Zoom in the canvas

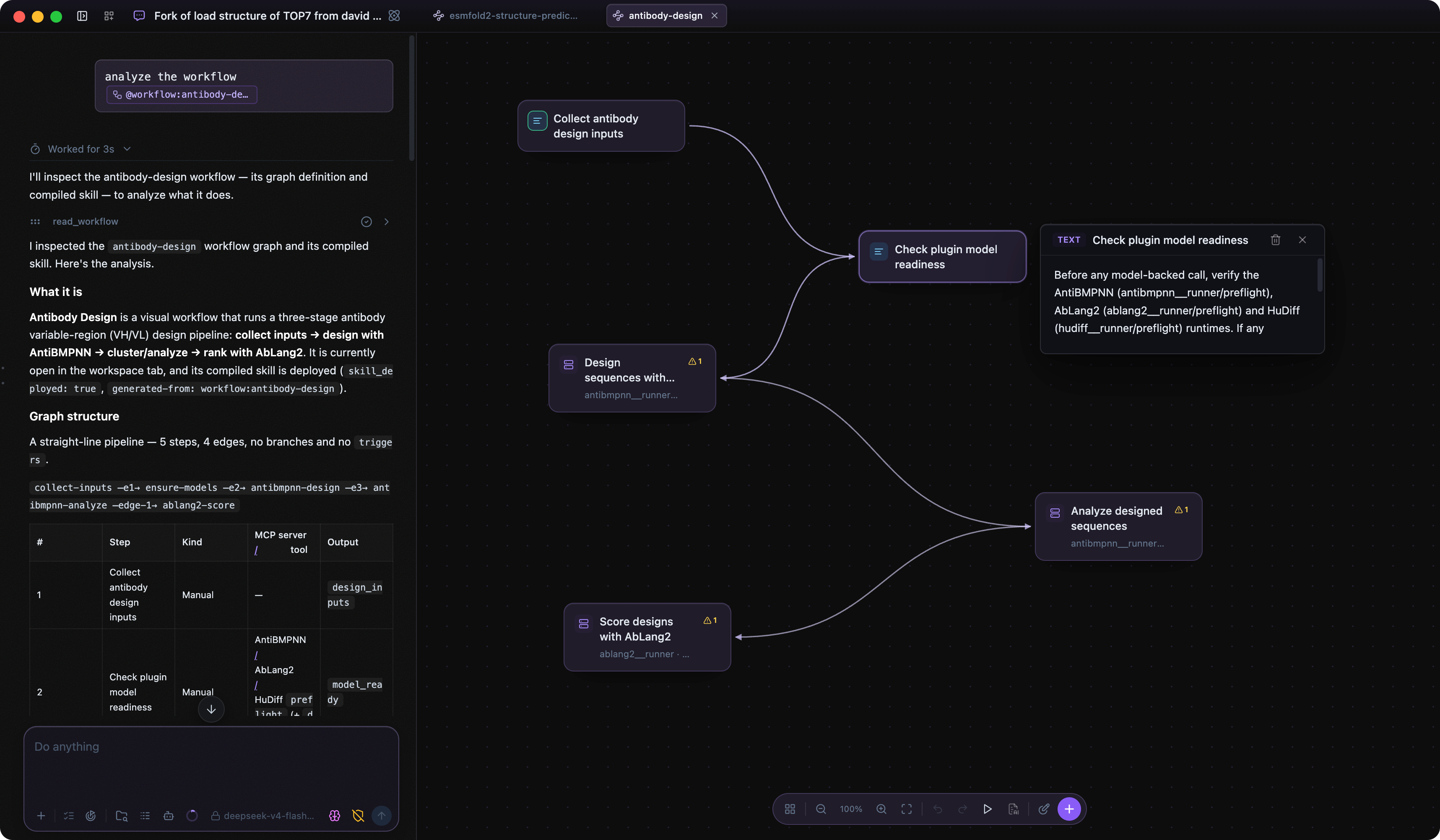(x=881, y=809)
